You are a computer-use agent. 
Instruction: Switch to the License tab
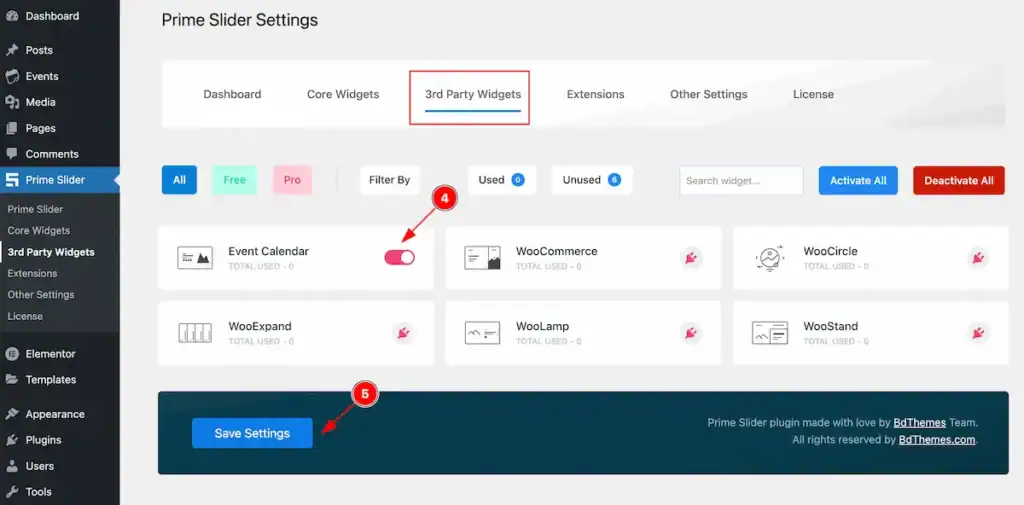tap(813, 94)
